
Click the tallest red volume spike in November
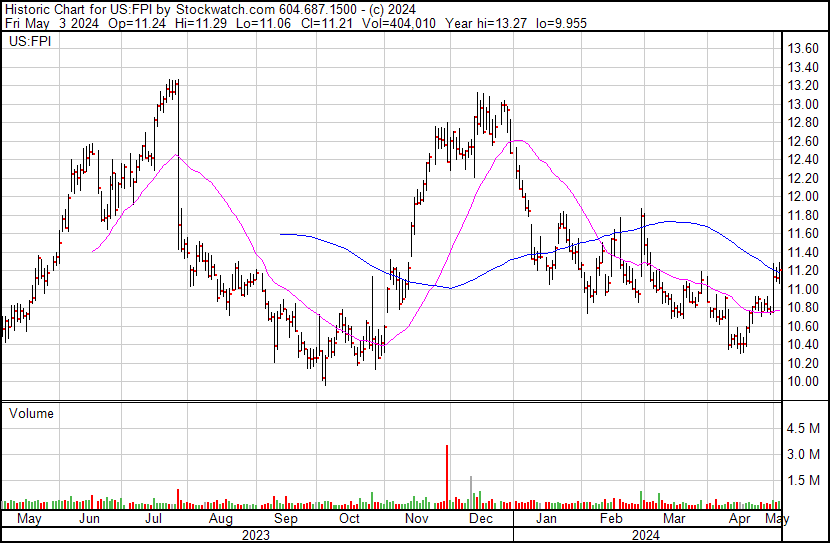click(x=447, y=477)
